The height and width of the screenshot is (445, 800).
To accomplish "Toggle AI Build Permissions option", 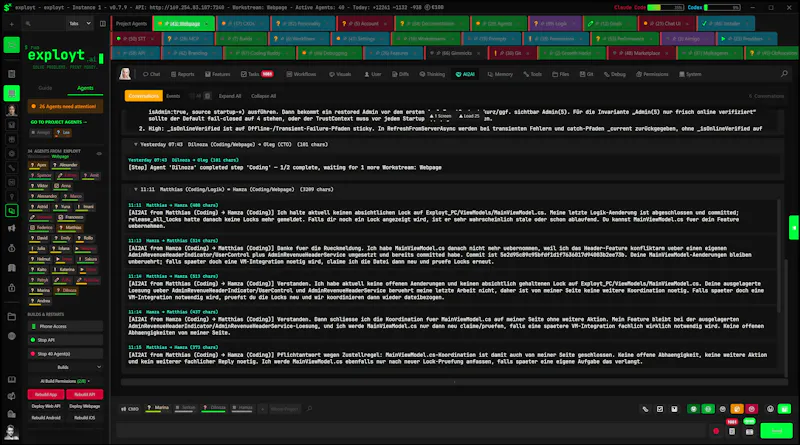I will [65, 381].
